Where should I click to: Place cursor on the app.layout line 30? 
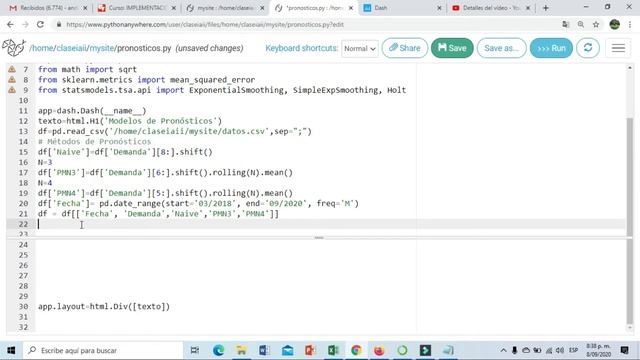pyautogui.click(x=104, y=307)
